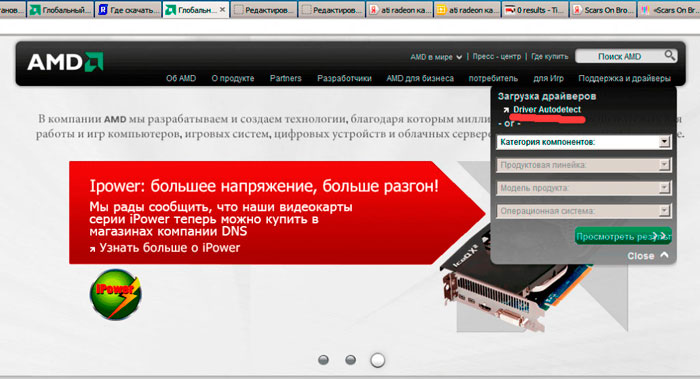Click the search magnifier icon

(669, 56)
